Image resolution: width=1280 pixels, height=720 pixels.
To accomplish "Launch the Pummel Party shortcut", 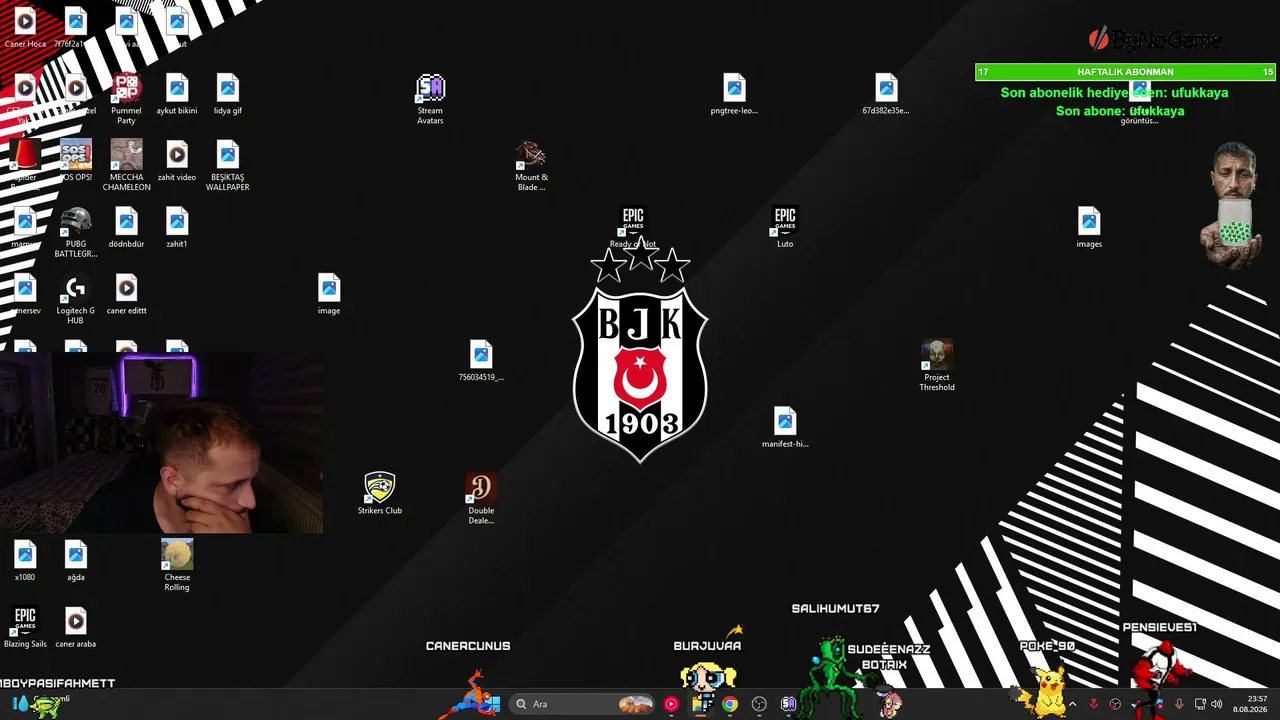I will [126, 99].
